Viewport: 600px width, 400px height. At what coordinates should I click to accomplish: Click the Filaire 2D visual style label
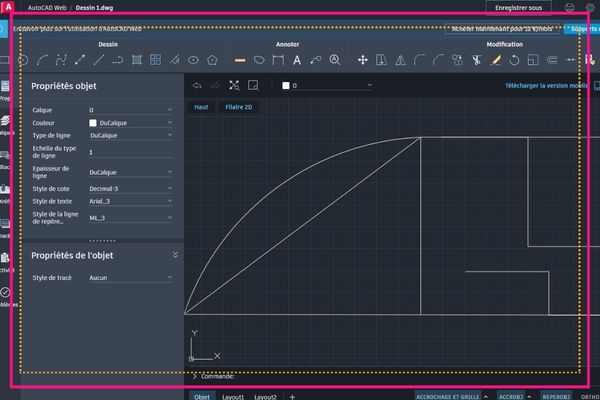(238, 107)
